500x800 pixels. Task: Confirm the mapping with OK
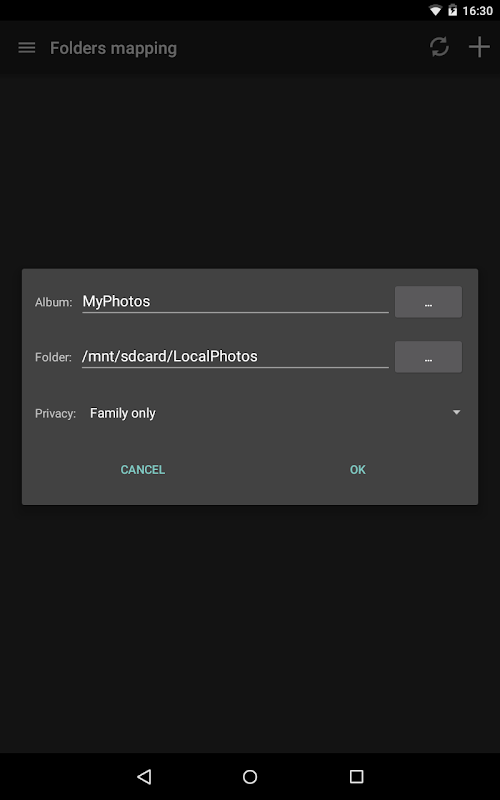coord(358,469)
